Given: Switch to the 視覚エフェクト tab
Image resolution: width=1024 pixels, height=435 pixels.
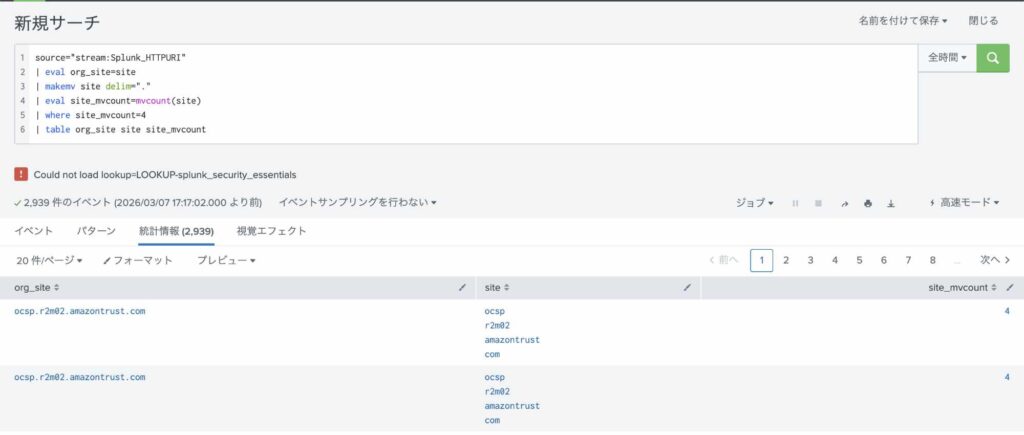Looking at the screenshot, I should [x=271, y=231].
